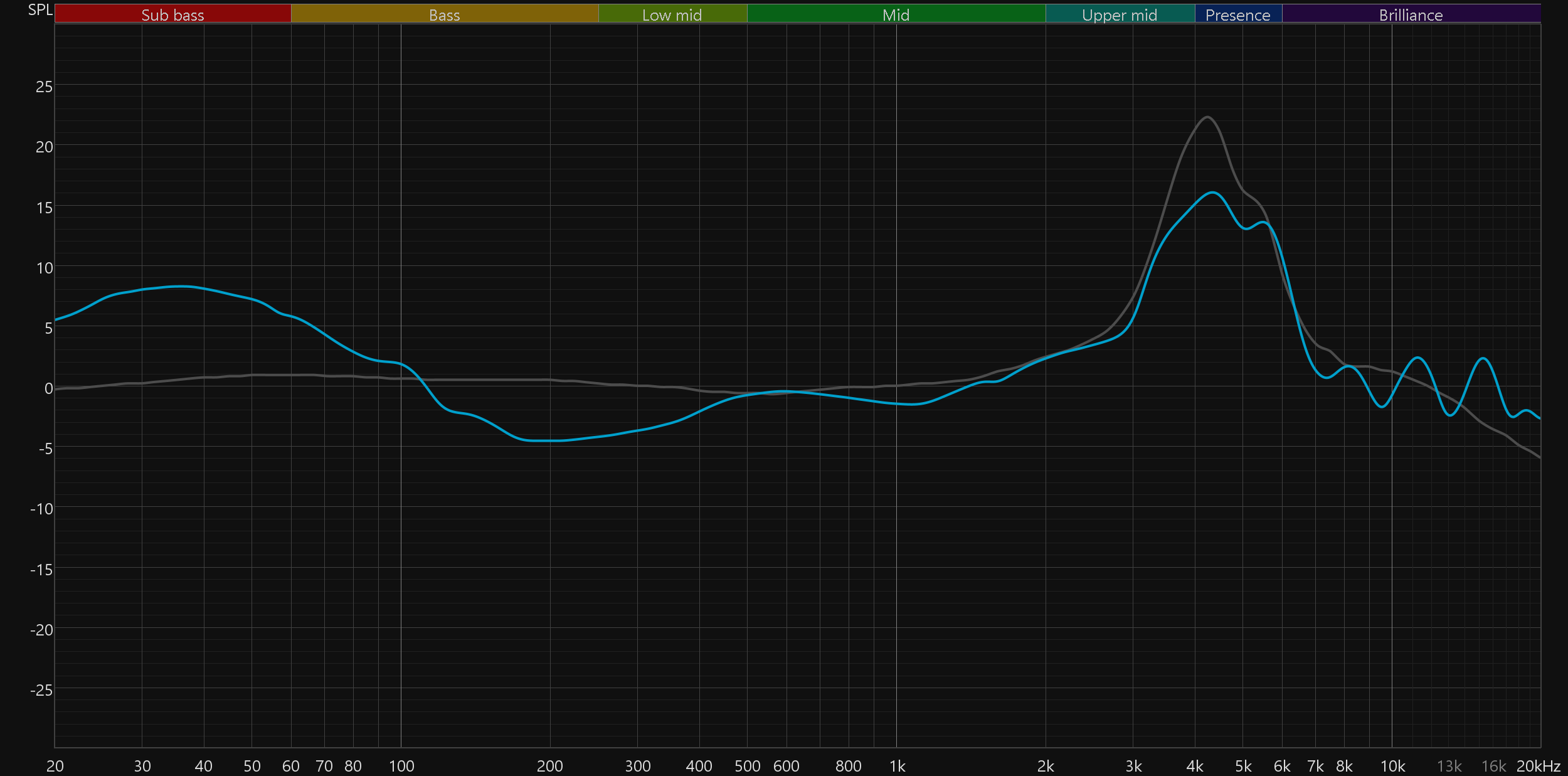Click the -25 dB level label

click(x=41, y=690)
